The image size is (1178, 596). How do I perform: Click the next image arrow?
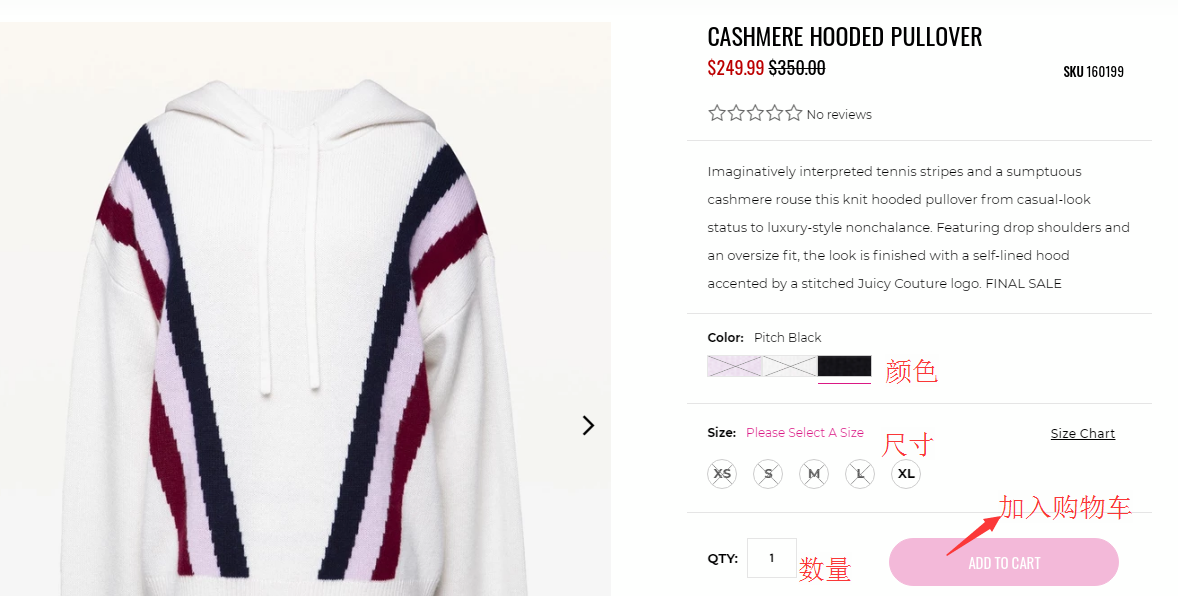588,425
